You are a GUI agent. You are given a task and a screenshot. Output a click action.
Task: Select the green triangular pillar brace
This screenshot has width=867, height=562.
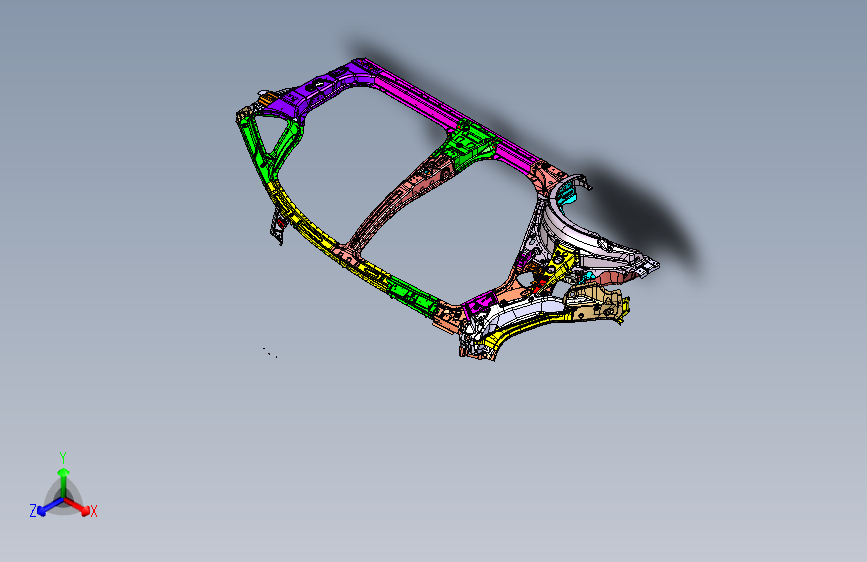click(270, 147)
